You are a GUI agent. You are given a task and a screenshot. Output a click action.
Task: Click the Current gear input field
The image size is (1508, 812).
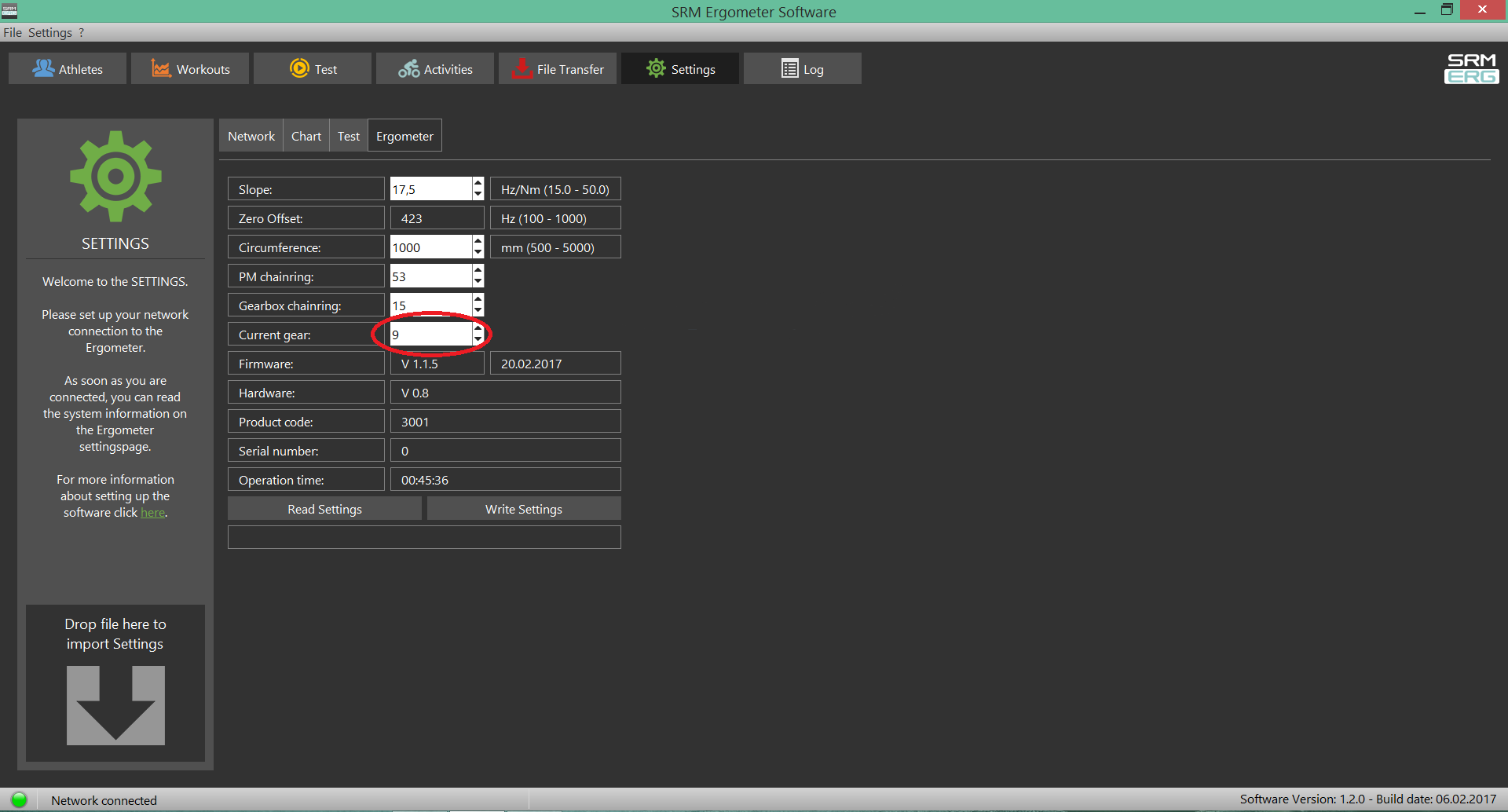click(x=430, y=335)
